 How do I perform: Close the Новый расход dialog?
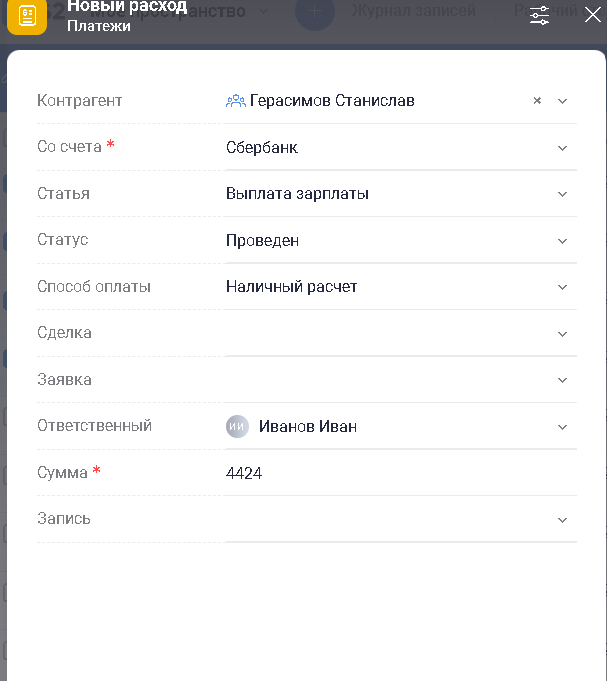(592, 15)
